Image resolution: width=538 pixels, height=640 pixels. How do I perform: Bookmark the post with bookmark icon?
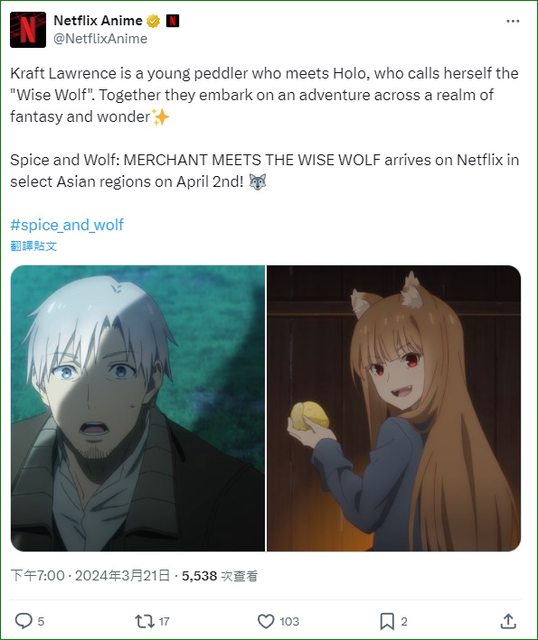coord(387,621)
